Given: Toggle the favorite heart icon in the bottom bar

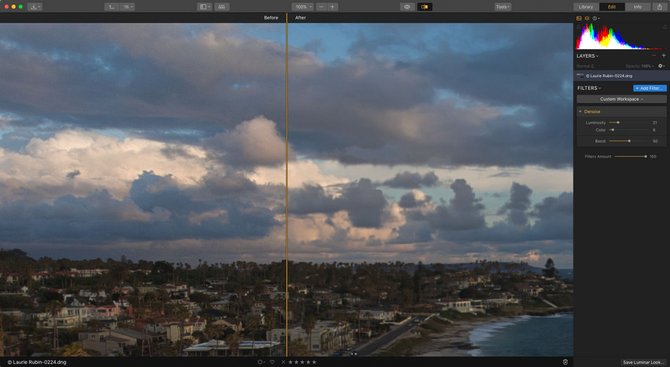Looking at the screenshot, I should click(x=272, y=362).
